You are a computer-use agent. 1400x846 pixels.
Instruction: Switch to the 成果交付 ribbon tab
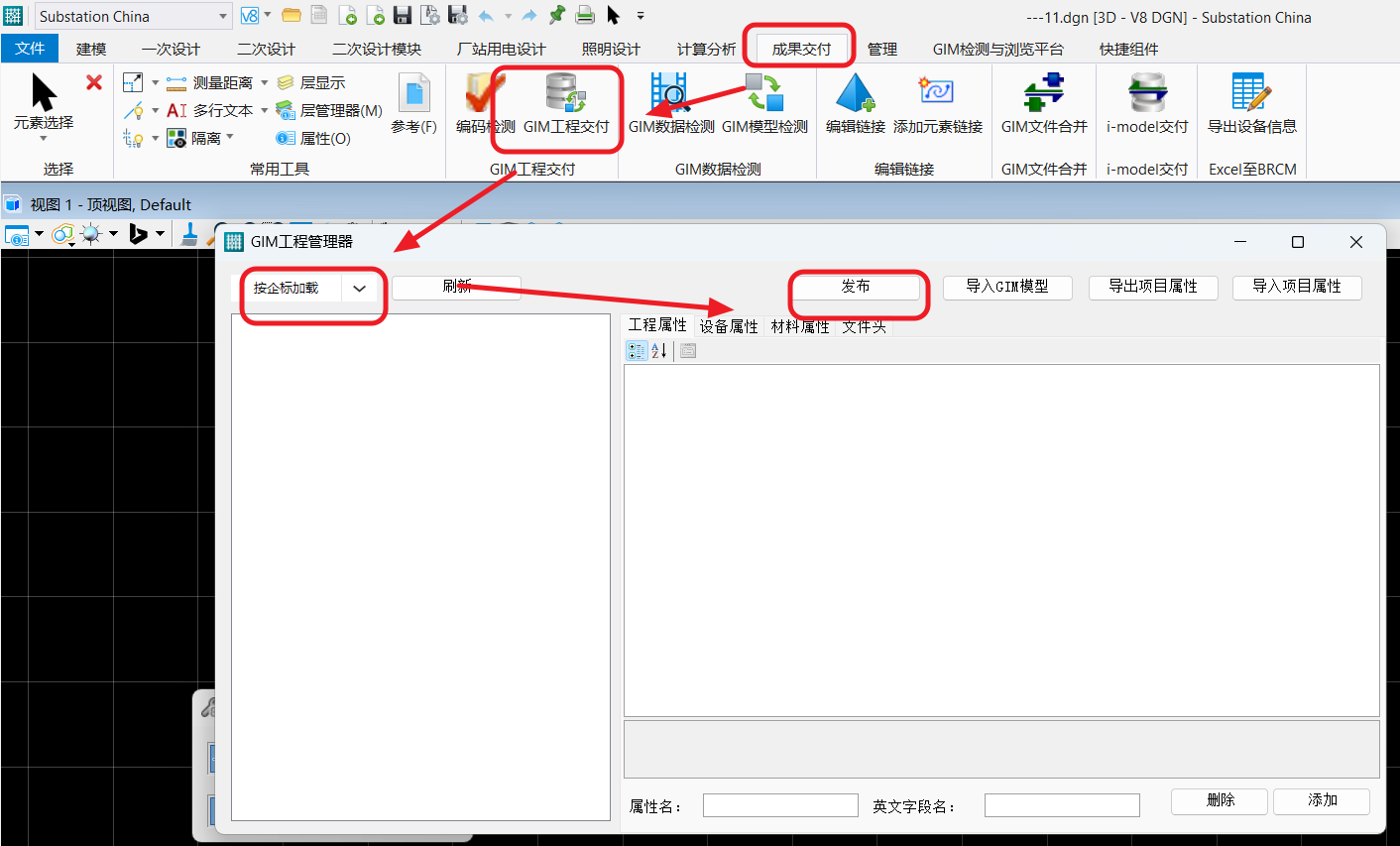[801, 49]
